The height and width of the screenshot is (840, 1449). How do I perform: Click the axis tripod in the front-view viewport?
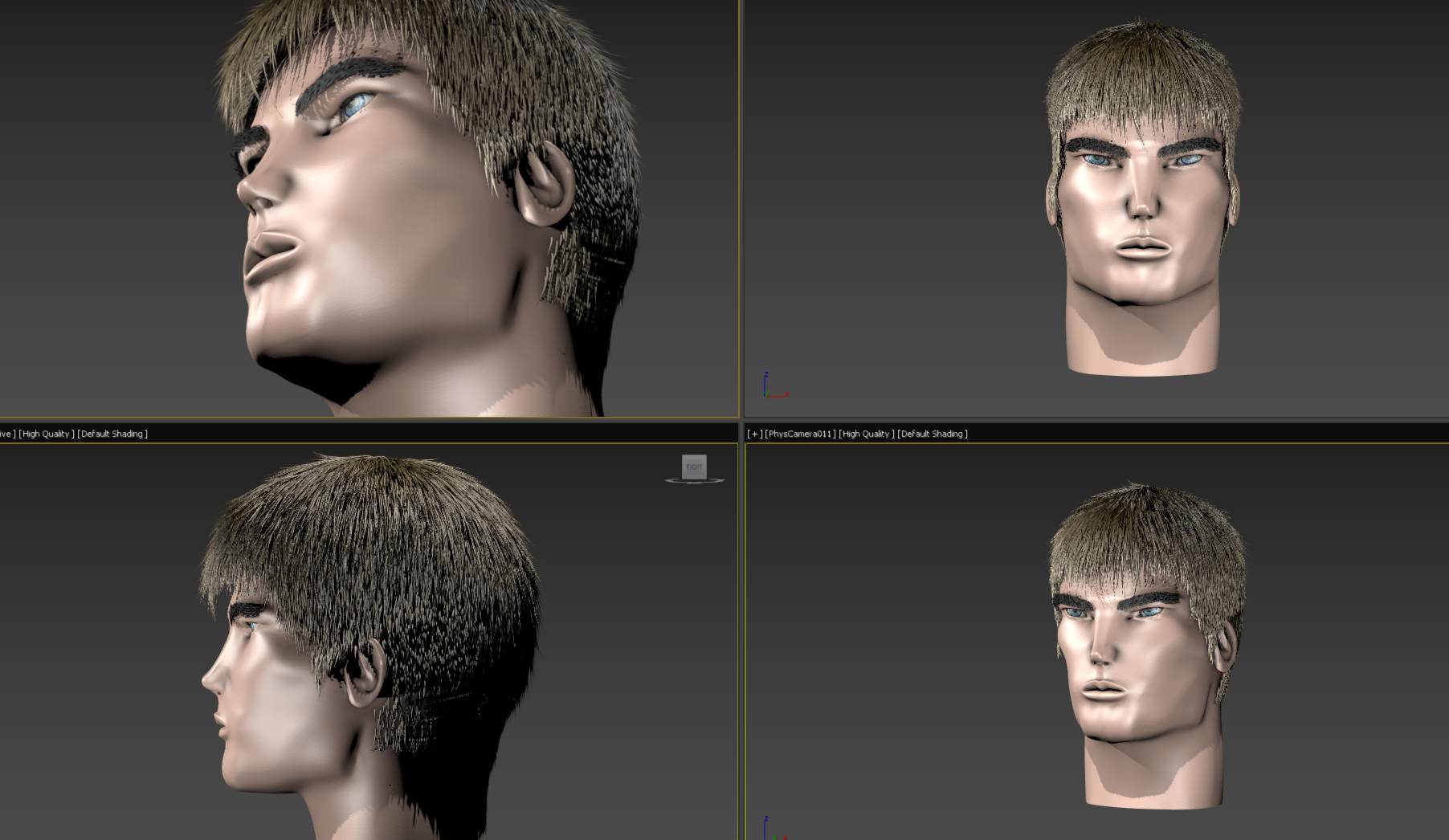[775, 385]
